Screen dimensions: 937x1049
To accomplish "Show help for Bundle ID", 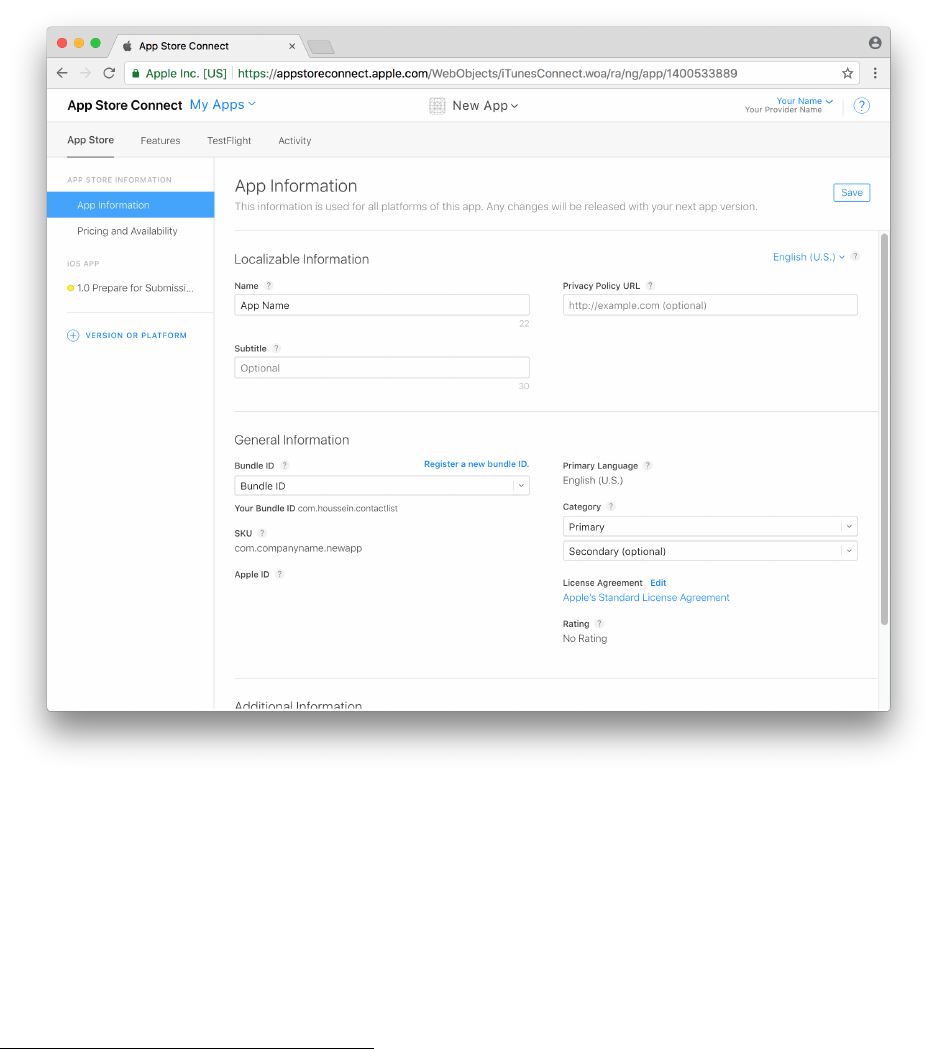I will point(284,466).
